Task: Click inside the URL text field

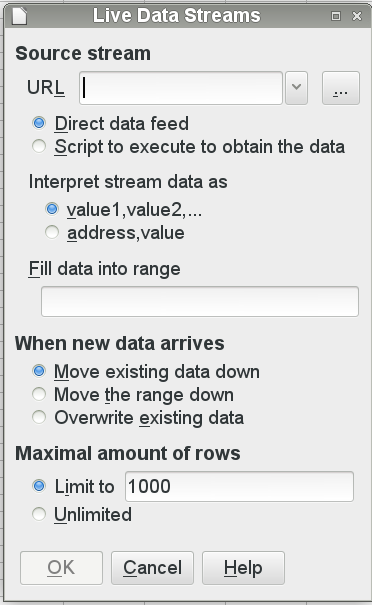Action: pyautogui.click(x=181, y=88)
